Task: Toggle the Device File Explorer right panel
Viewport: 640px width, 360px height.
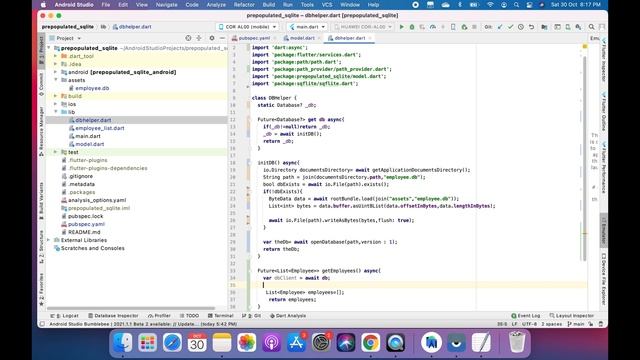Action: 604,280
